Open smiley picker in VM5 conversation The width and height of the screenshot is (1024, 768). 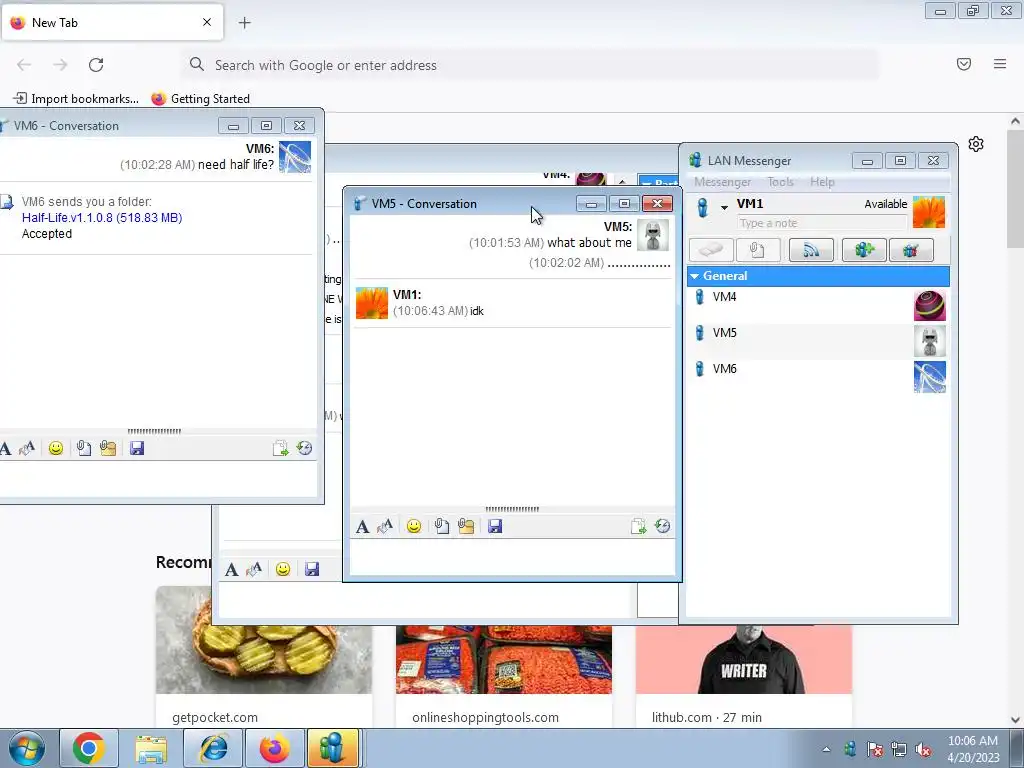tap(413, 526)
